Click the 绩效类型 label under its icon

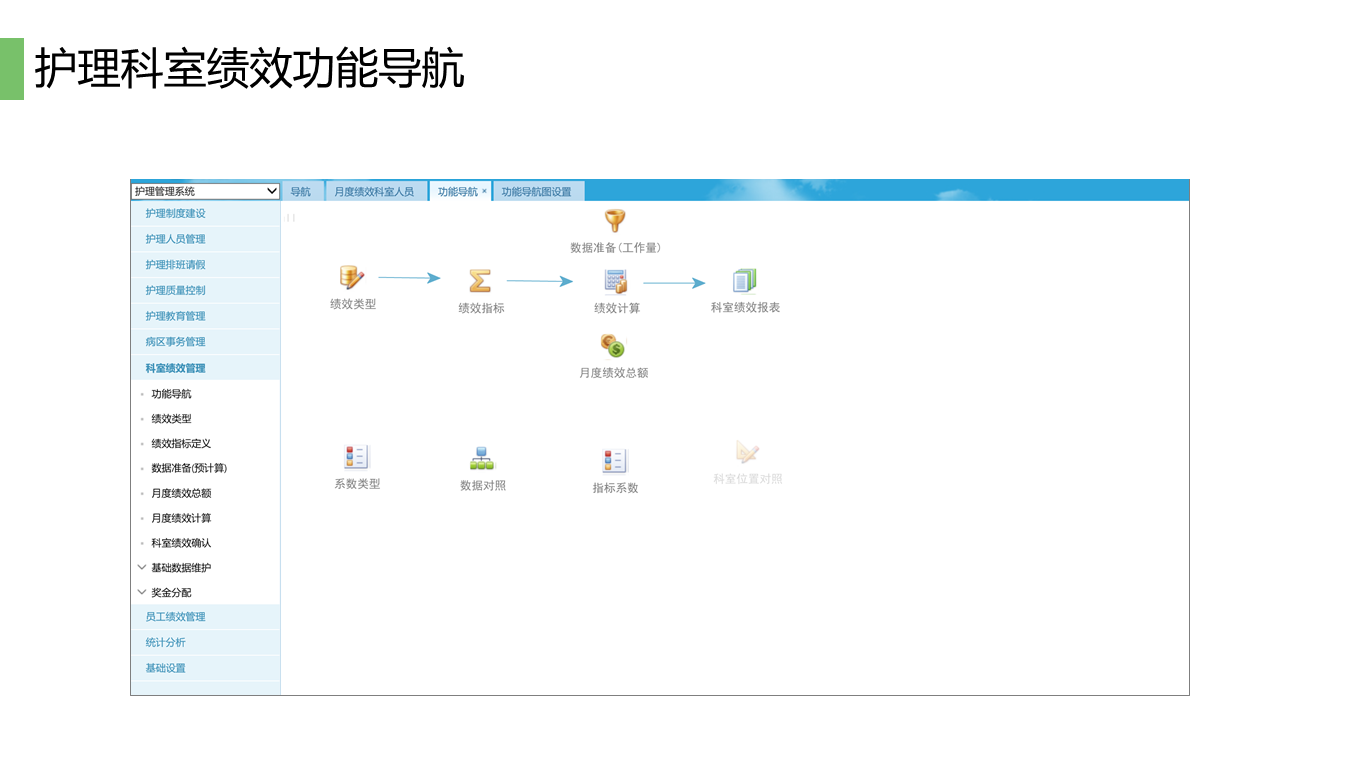pos(353,304)
